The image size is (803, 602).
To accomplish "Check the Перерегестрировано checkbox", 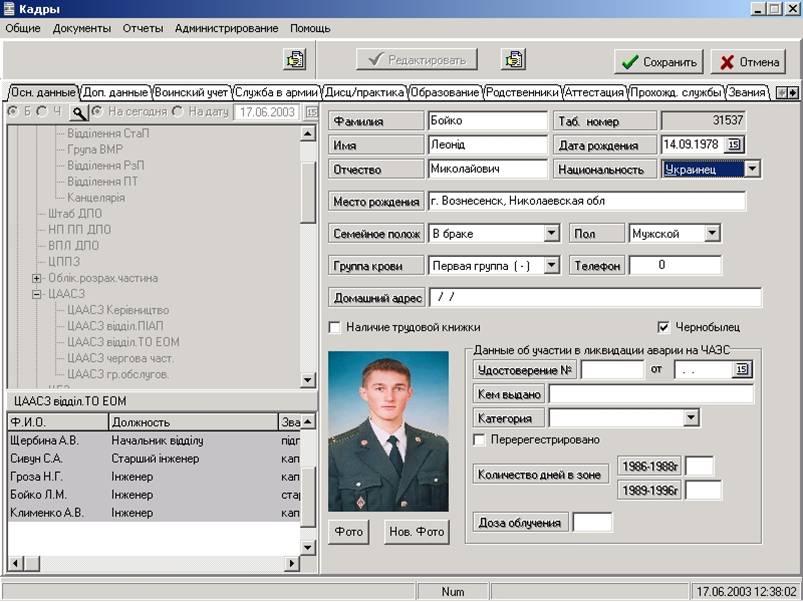I will 480,440.
